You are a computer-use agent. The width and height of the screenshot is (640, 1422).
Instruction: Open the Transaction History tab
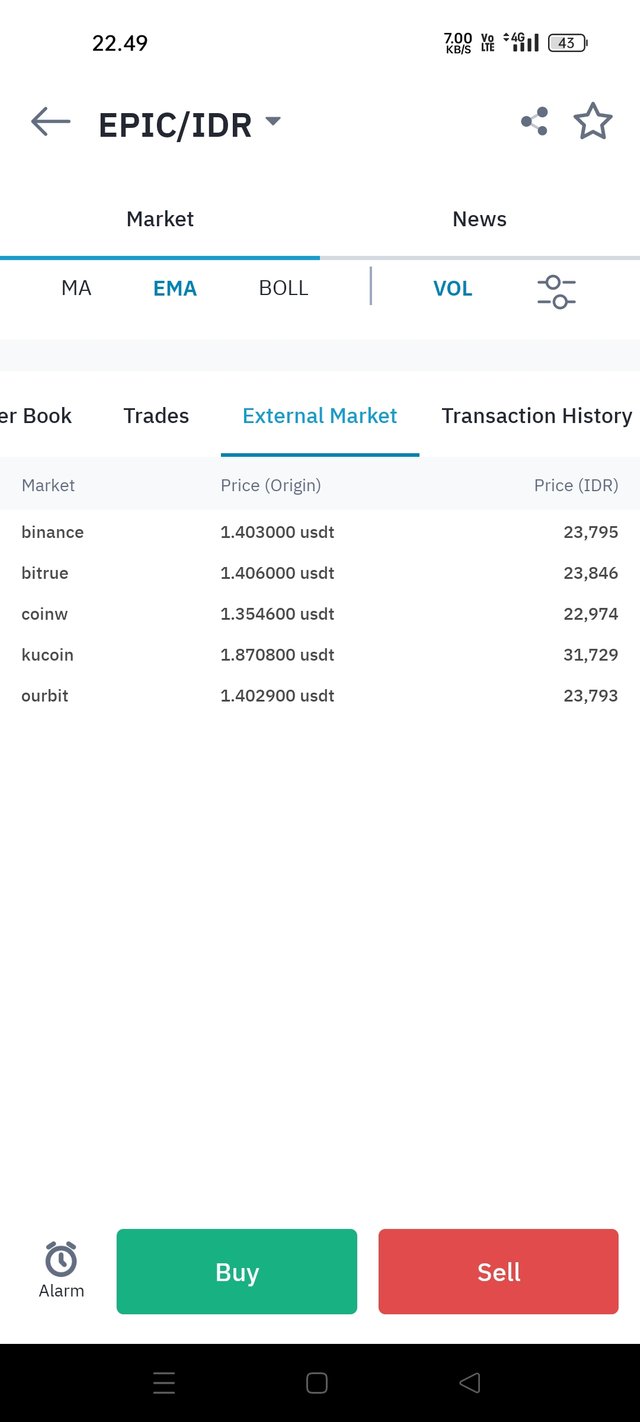pyautogui.click(x=537, y=416)
